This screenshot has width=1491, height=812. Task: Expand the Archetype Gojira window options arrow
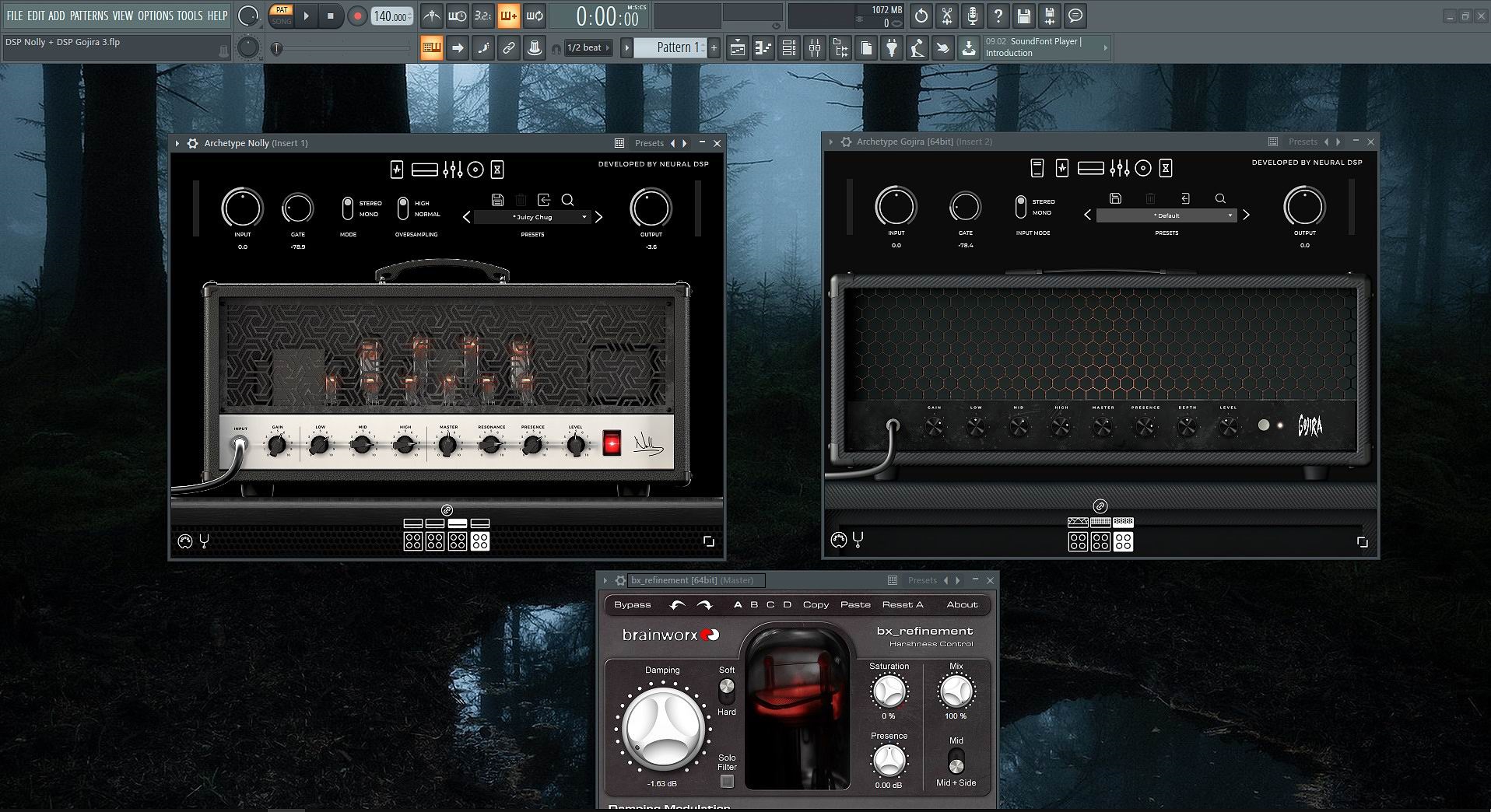pyautogui.click(x=831, y=142)
